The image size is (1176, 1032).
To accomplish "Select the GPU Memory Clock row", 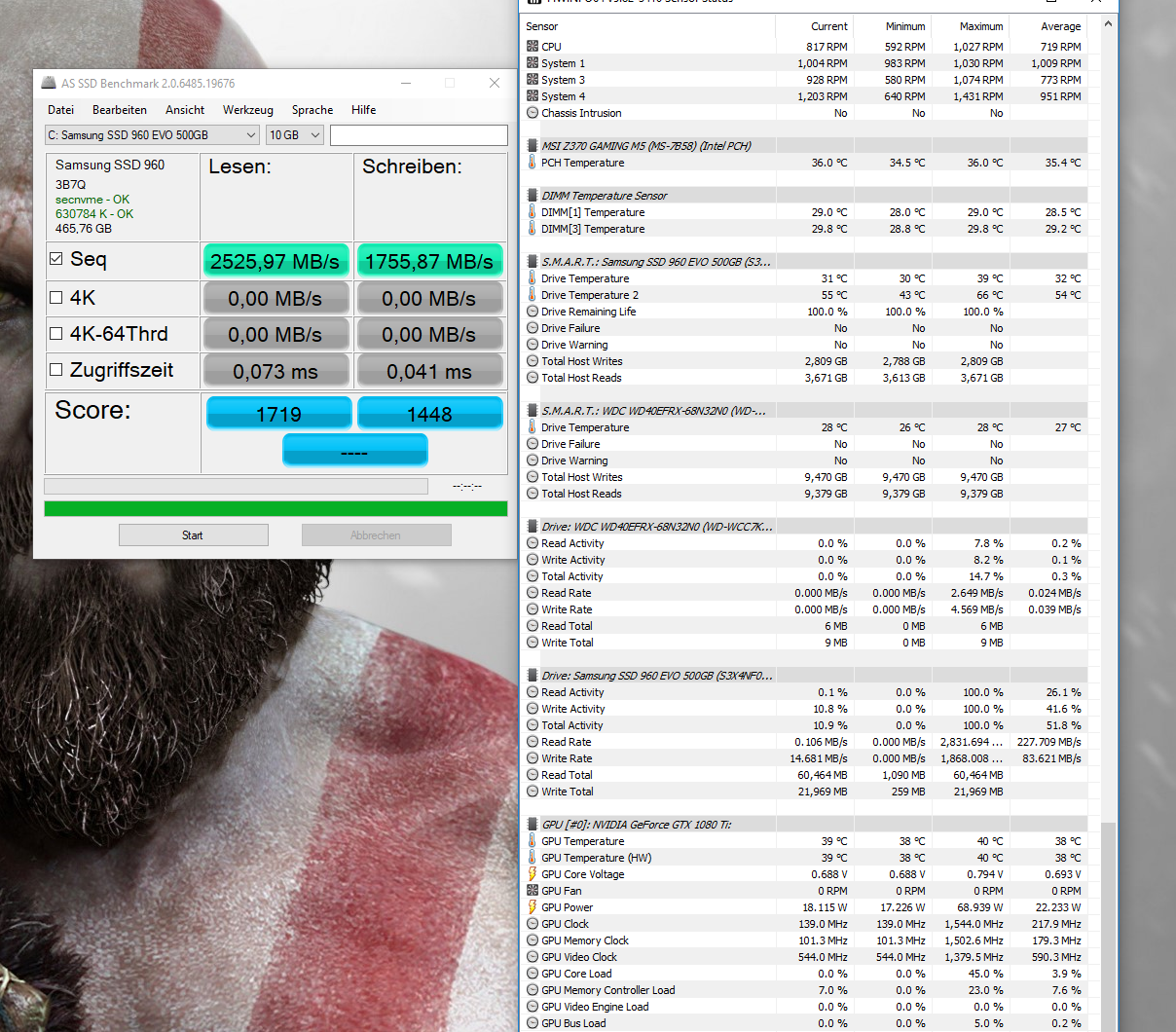I will (805, 940).
